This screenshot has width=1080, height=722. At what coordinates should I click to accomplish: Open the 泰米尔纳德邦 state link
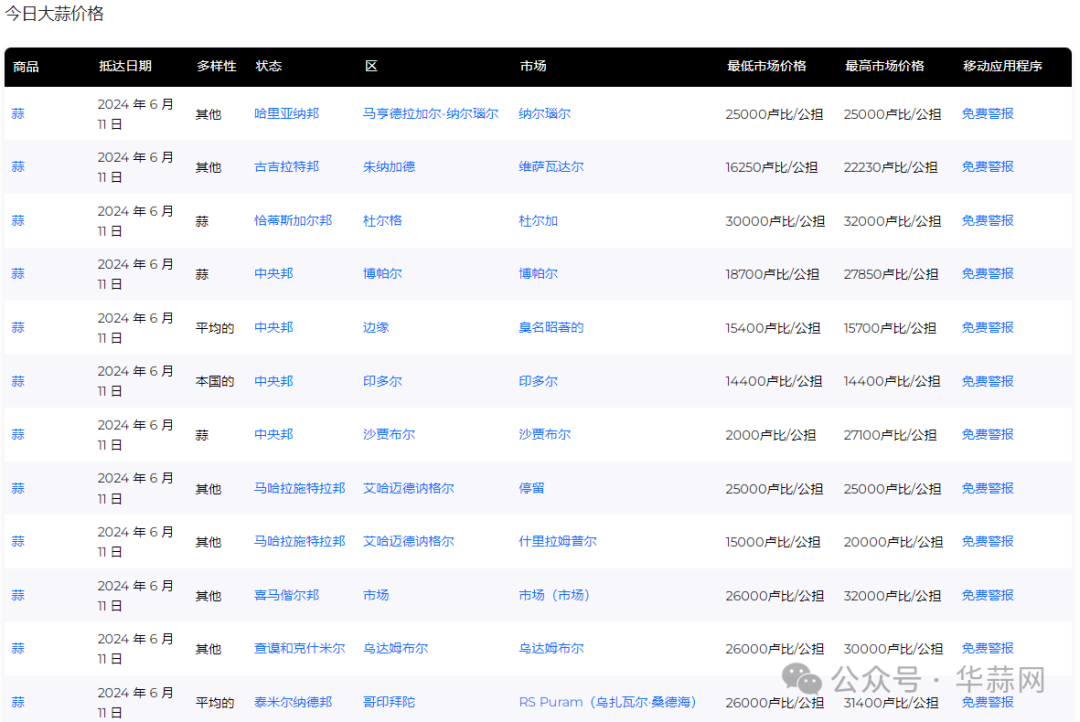tap(293, 702)
